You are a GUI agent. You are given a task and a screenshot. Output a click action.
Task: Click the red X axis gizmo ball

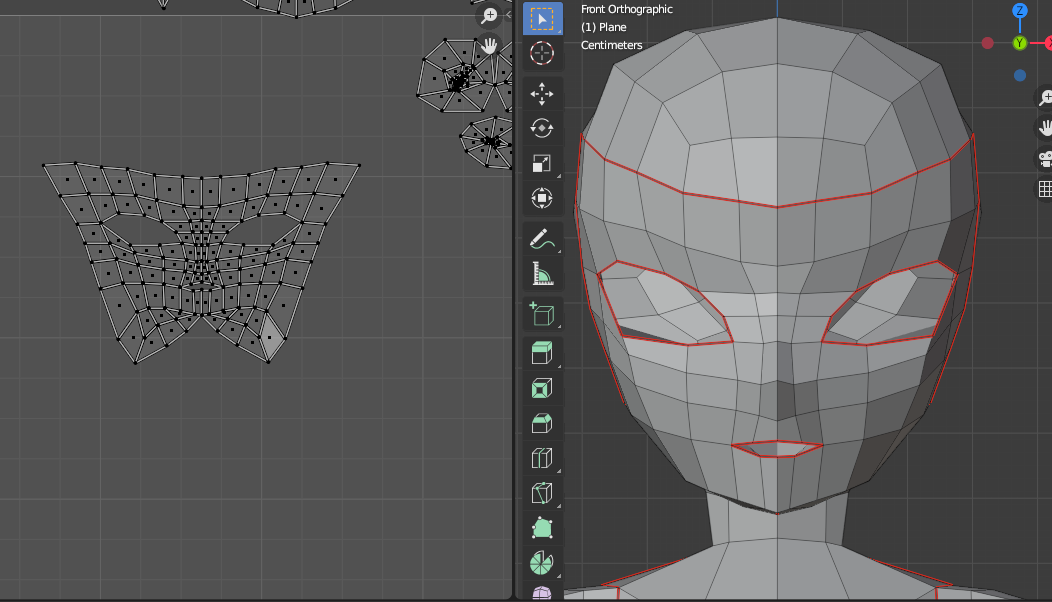point(1049,43)
